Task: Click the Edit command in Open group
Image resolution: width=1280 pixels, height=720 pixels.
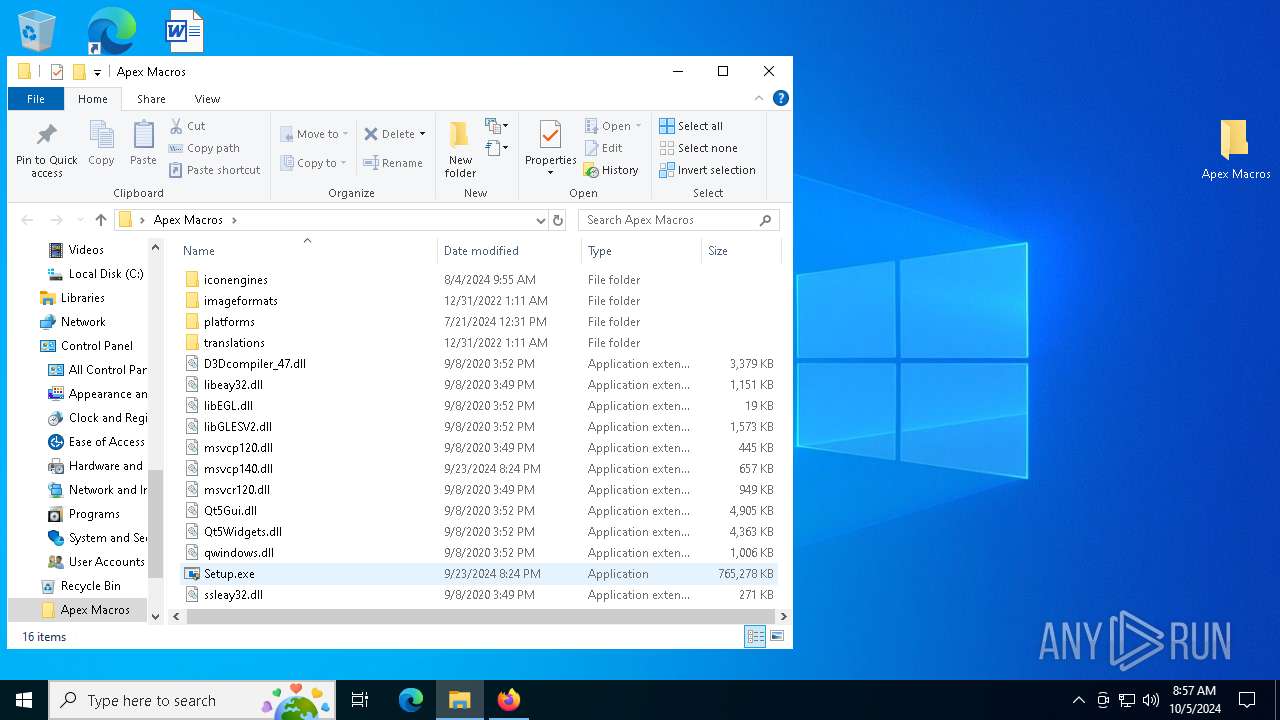Action: pos(604,148)
